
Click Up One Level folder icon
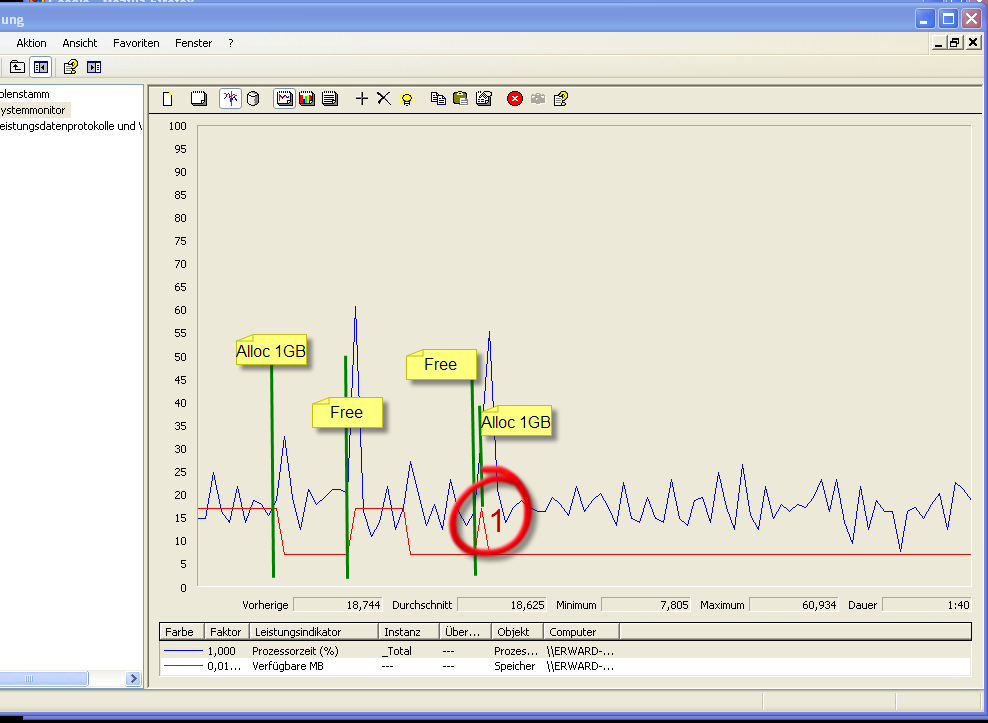pos(18,67)
